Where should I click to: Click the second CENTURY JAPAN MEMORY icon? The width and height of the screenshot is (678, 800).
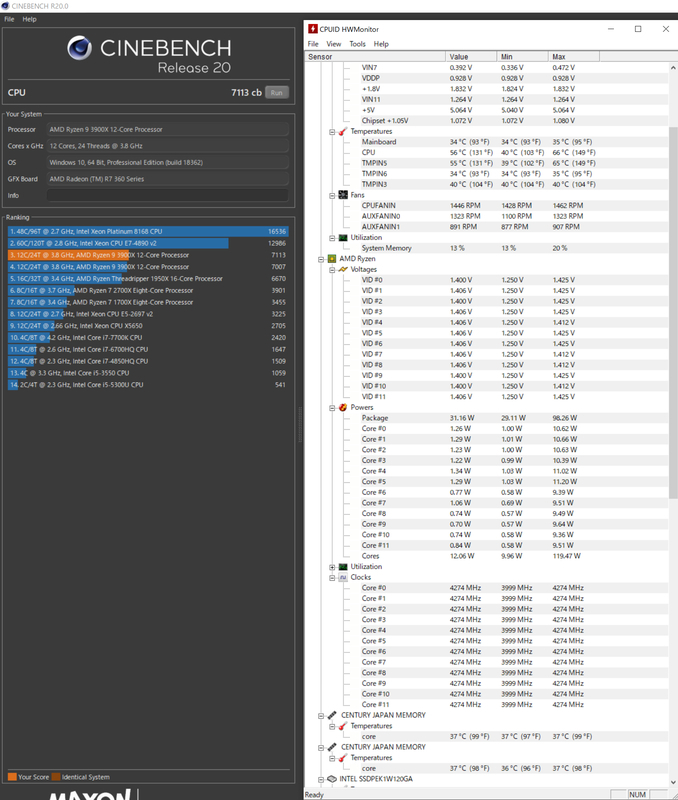point(332,747)
